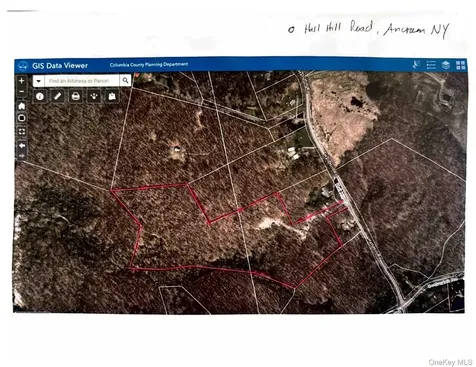Open the legend list widget
This screenshot has height=367, width=476.
431,65
